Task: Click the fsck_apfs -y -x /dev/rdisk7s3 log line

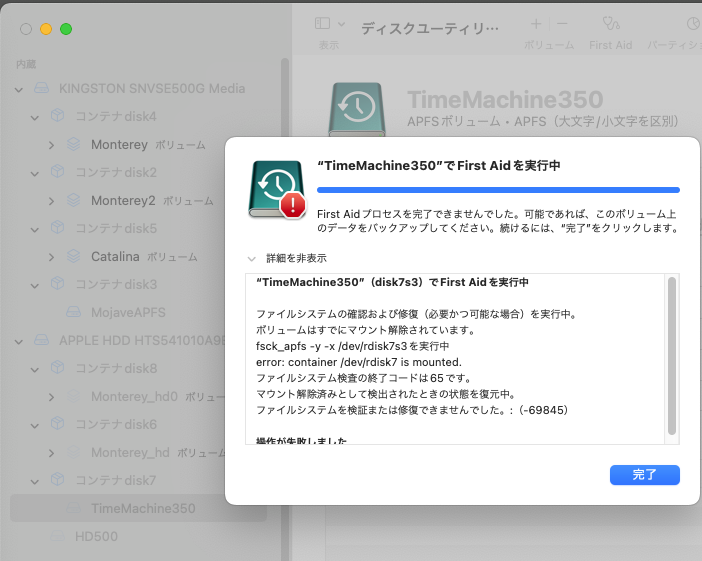Action: pos(352,346)
